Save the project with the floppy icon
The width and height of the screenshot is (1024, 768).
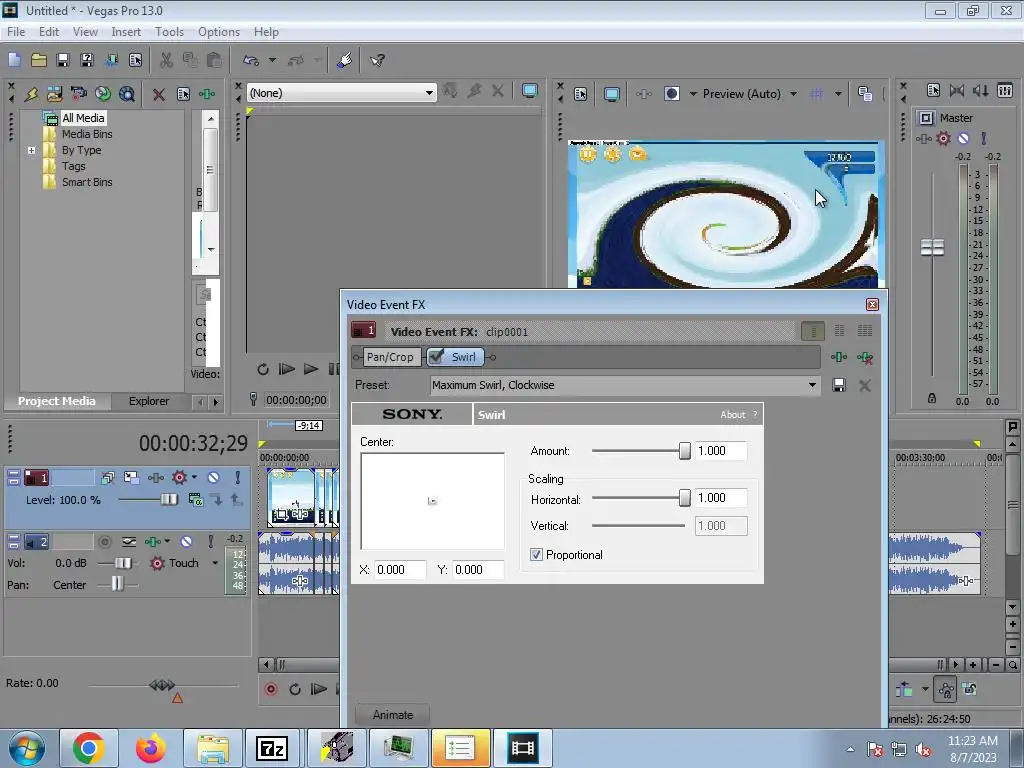click(63, 60)
